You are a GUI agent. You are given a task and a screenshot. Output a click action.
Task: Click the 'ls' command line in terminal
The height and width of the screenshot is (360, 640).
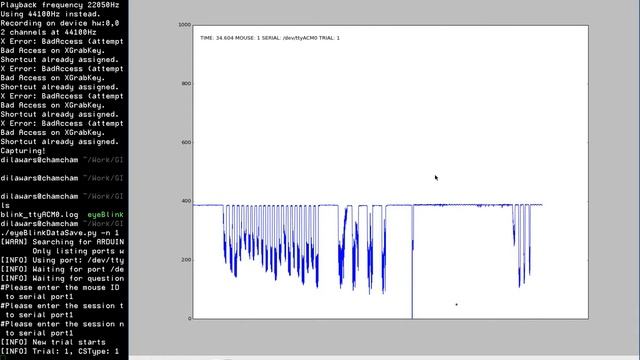pyautogui.click(x=5, y=205)
